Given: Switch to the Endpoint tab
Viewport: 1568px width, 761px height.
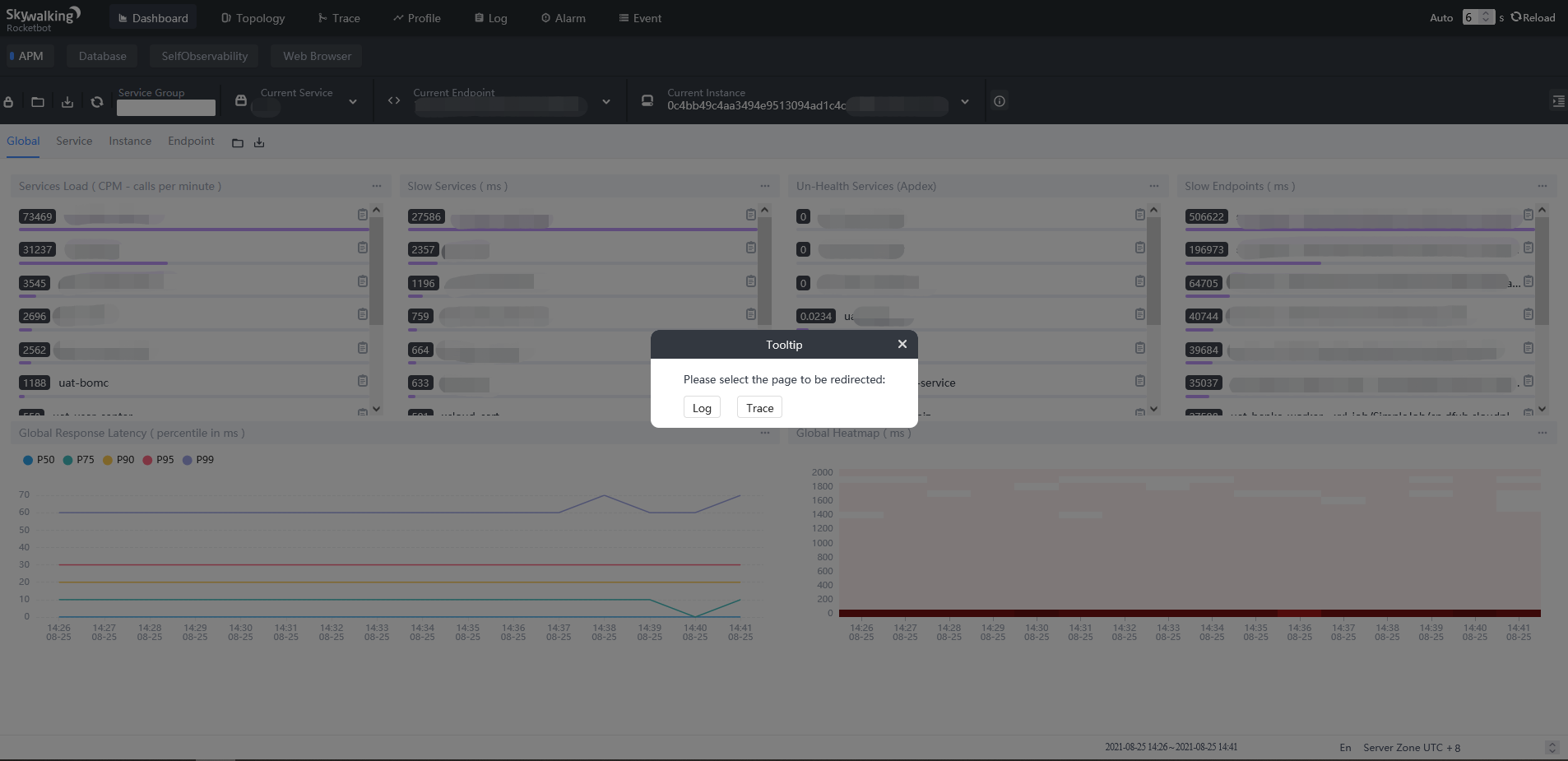Looking at the screenshot, I should click(191, 142).
